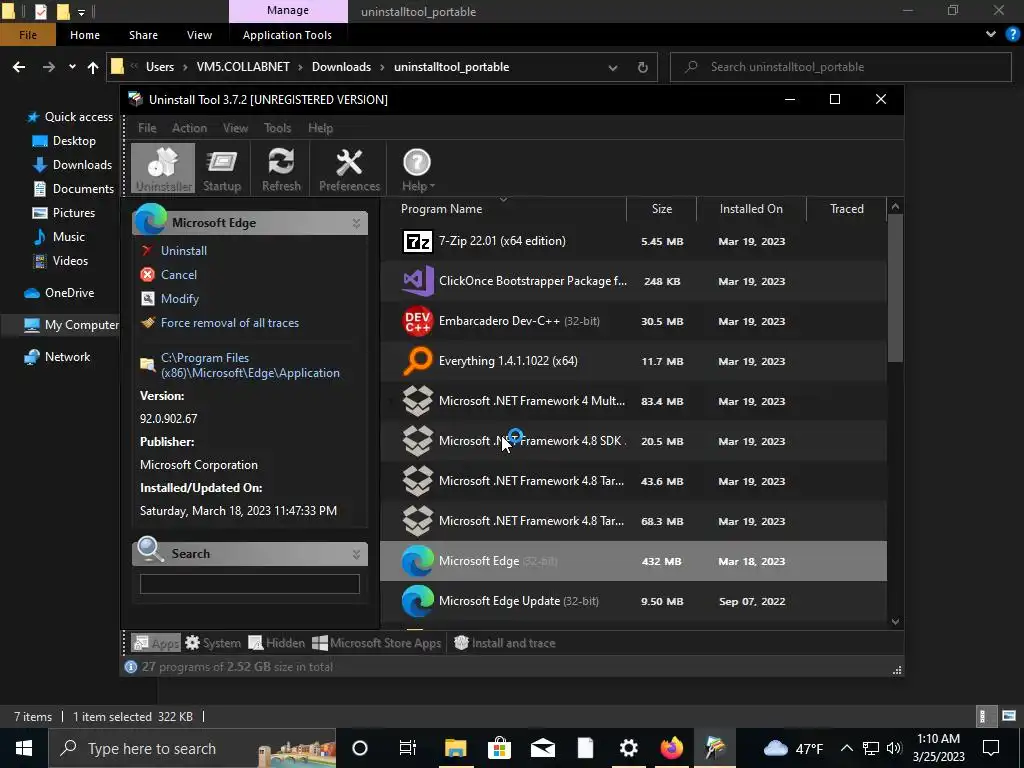
Task: Open Uninstall Tool File menu
Action: [x=147, y=128]
